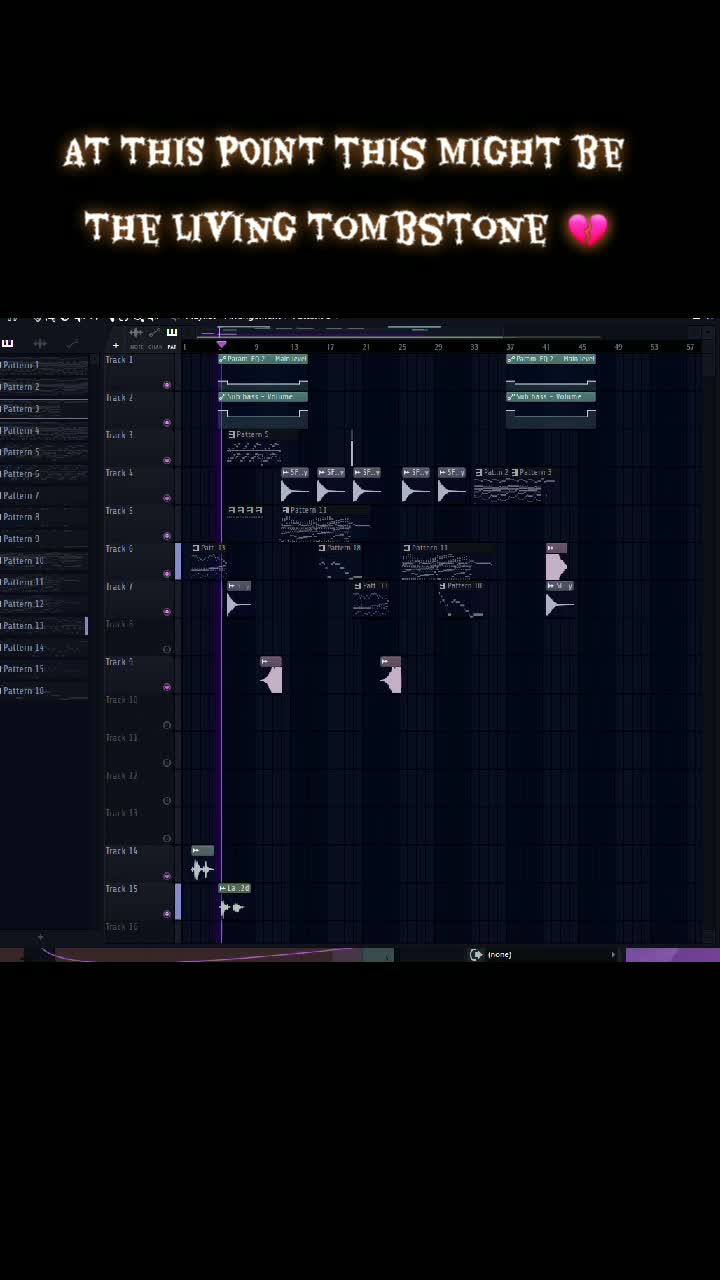
Task: Select Pattern 10 in the picker list
Action: click(x=44, y=561)
